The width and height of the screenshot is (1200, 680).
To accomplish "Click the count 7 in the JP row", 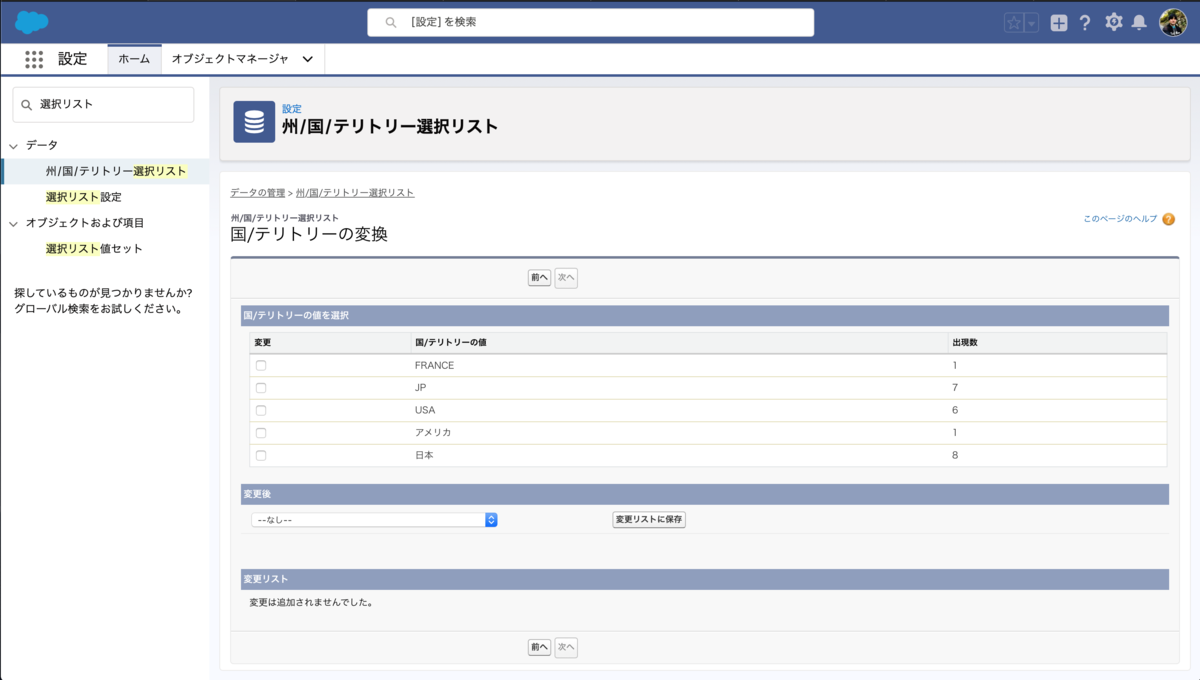I will (x=955, y=388).
